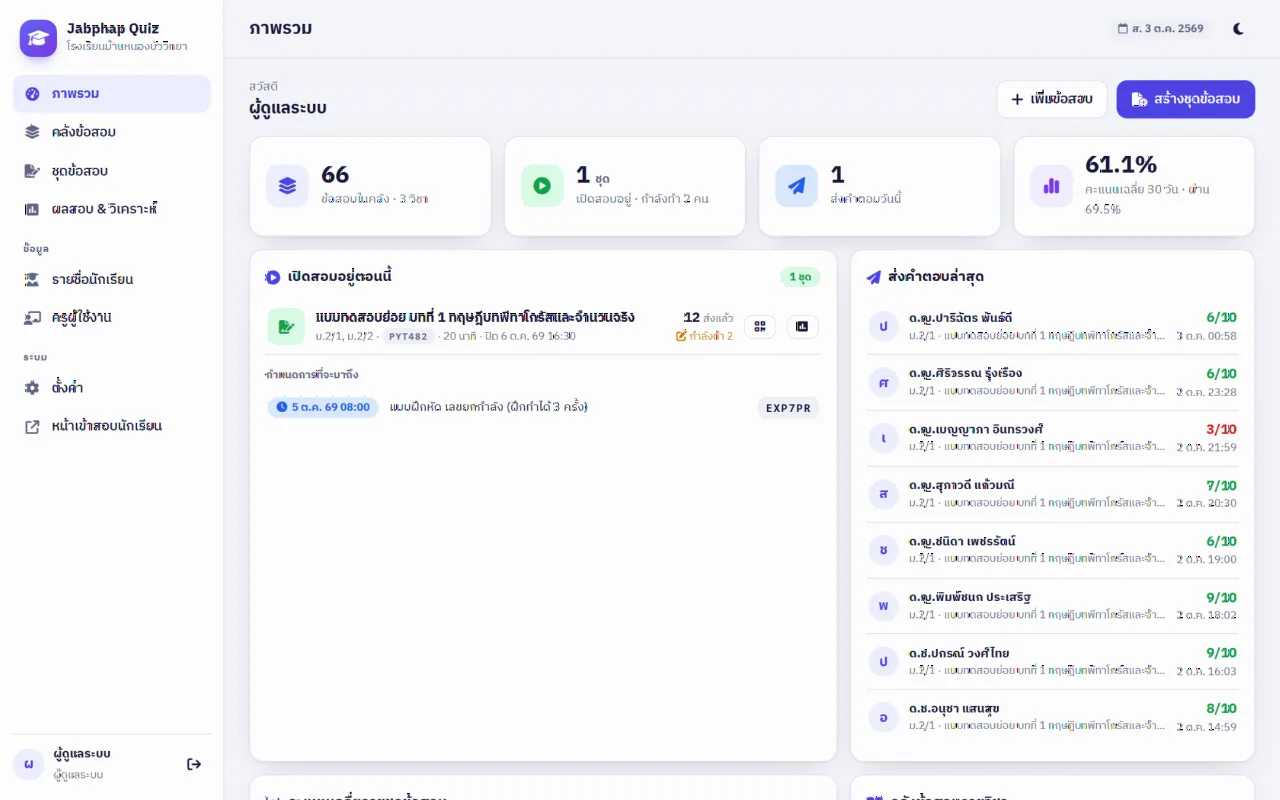The image size is (1280, 800).
Task: Open results chart icon for the open exam
Action: [x=803, y=326]
